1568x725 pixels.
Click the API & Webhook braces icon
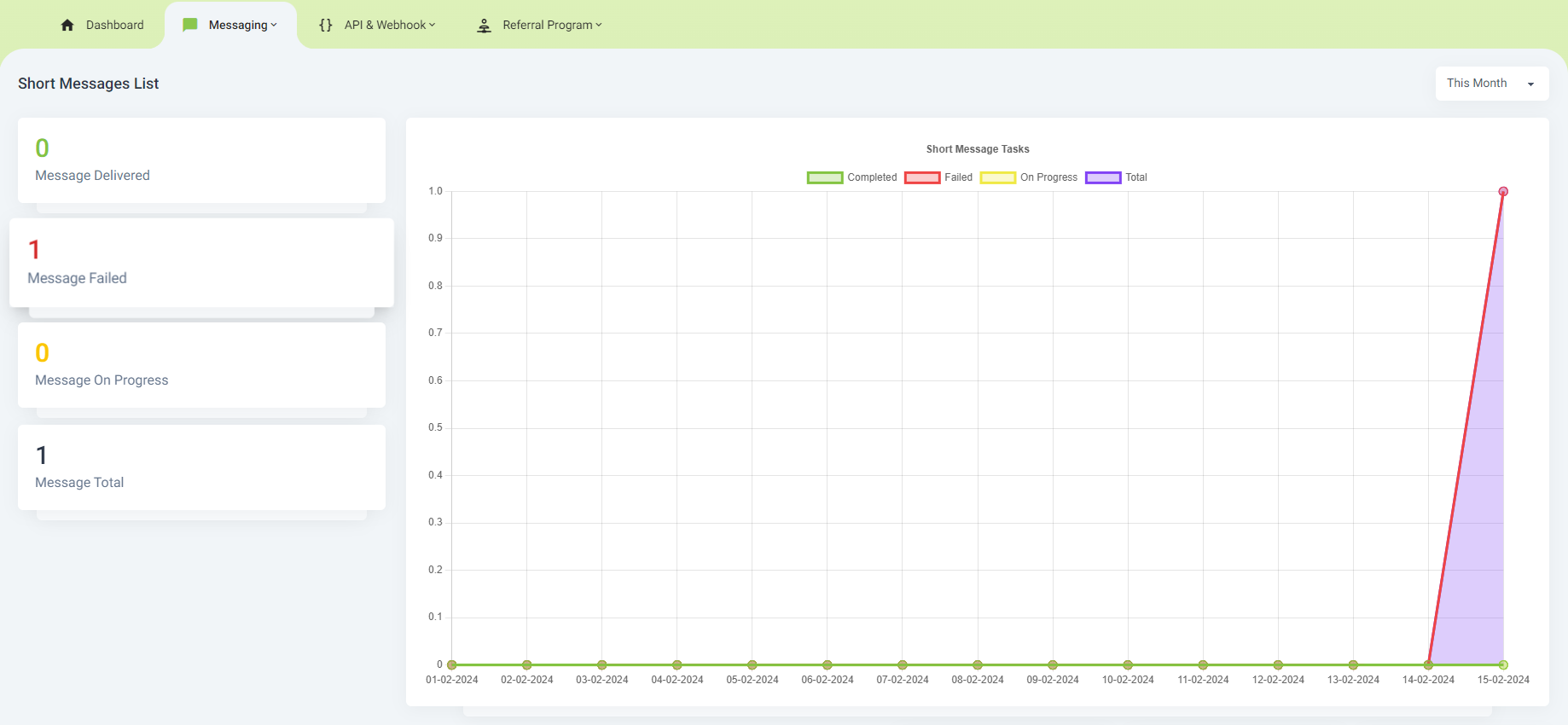pos(326,25)
